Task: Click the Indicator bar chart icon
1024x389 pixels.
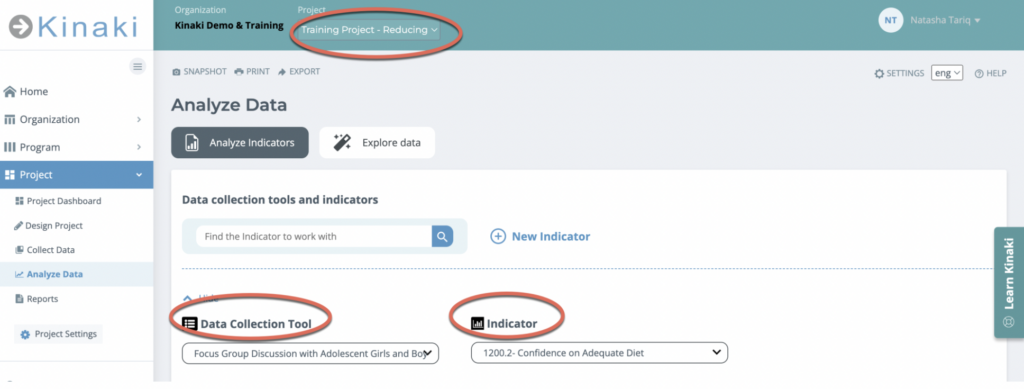Action: tap(477, 323)
